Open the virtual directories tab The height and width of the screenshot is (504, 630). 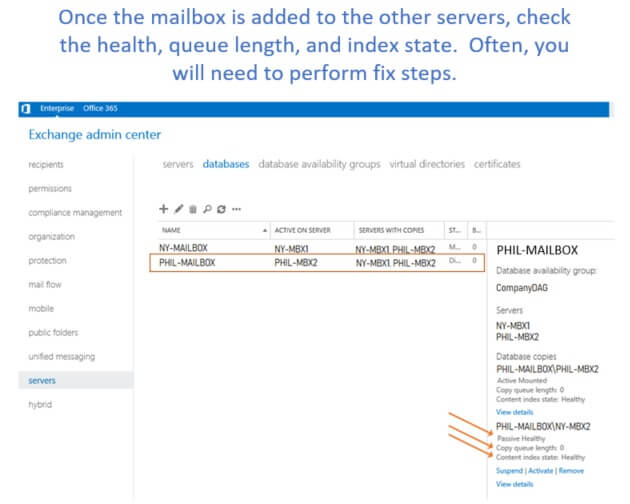click(427, 164)
